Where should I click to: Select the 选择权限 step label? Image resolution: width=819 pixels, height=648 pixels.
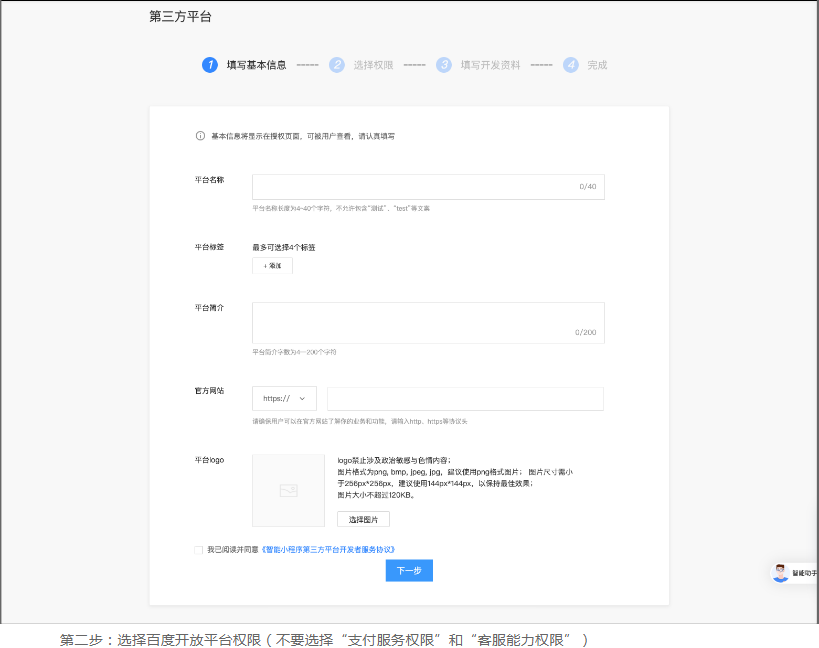click(x=373, y=65)
